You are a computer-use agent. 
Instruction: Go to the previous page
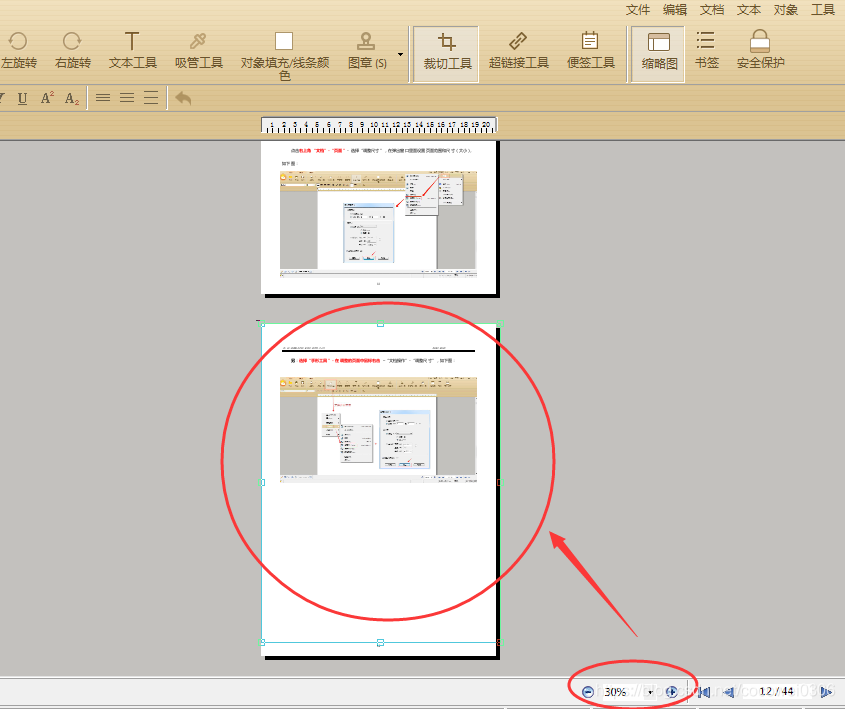[729, 692]
